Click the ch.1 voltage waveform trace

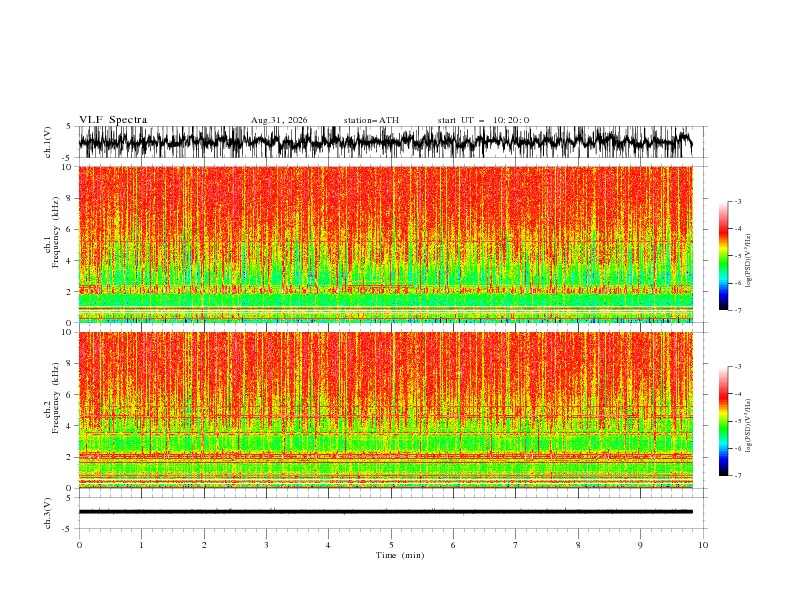click(x=385, y=142)
